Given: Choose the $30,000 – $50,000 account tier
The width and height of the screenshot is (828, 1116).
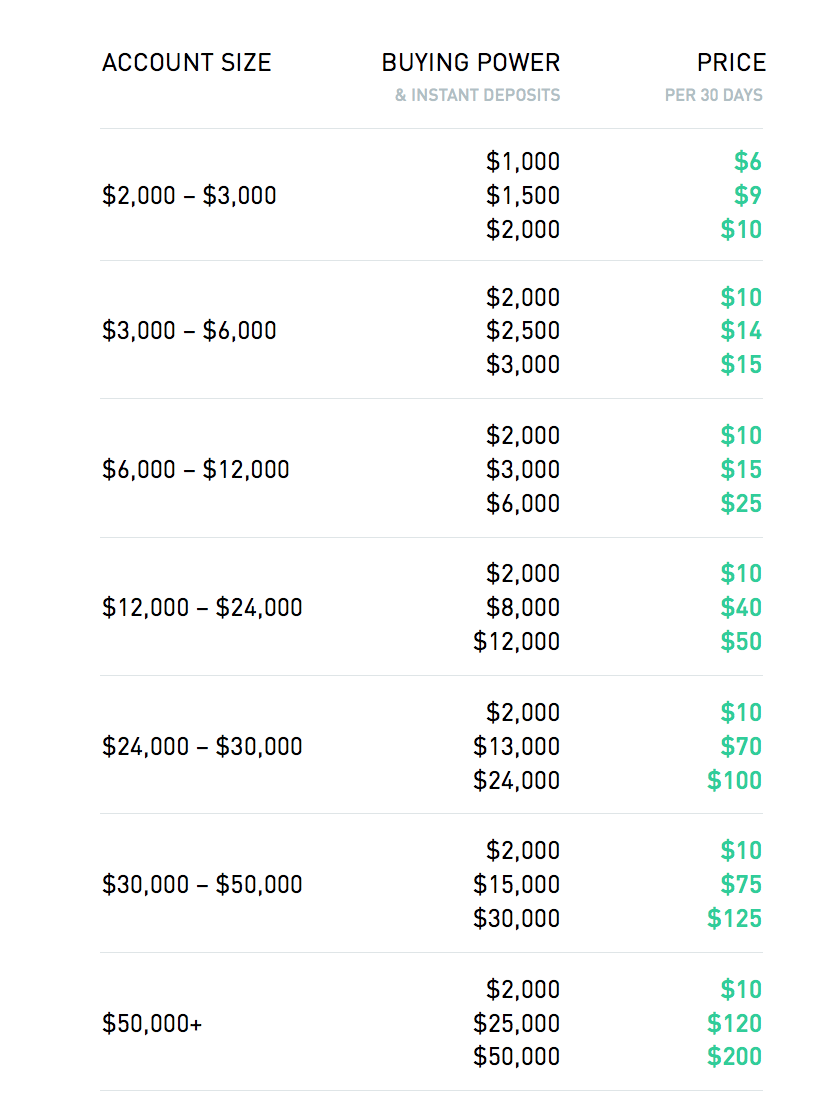Looking at the screenshot, I should tap(202, 884).
